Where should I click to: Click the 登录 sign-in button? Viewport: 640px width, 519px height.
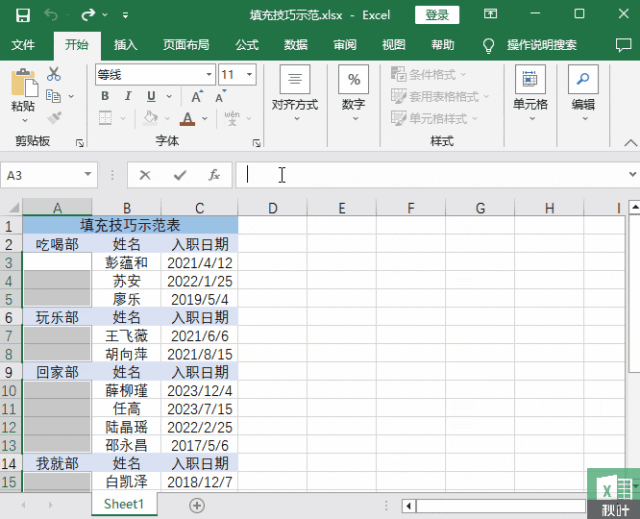point(437,15)
